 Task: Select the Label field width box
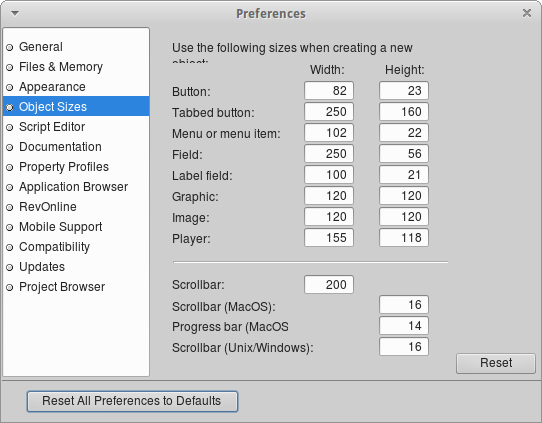coord(329,175)
